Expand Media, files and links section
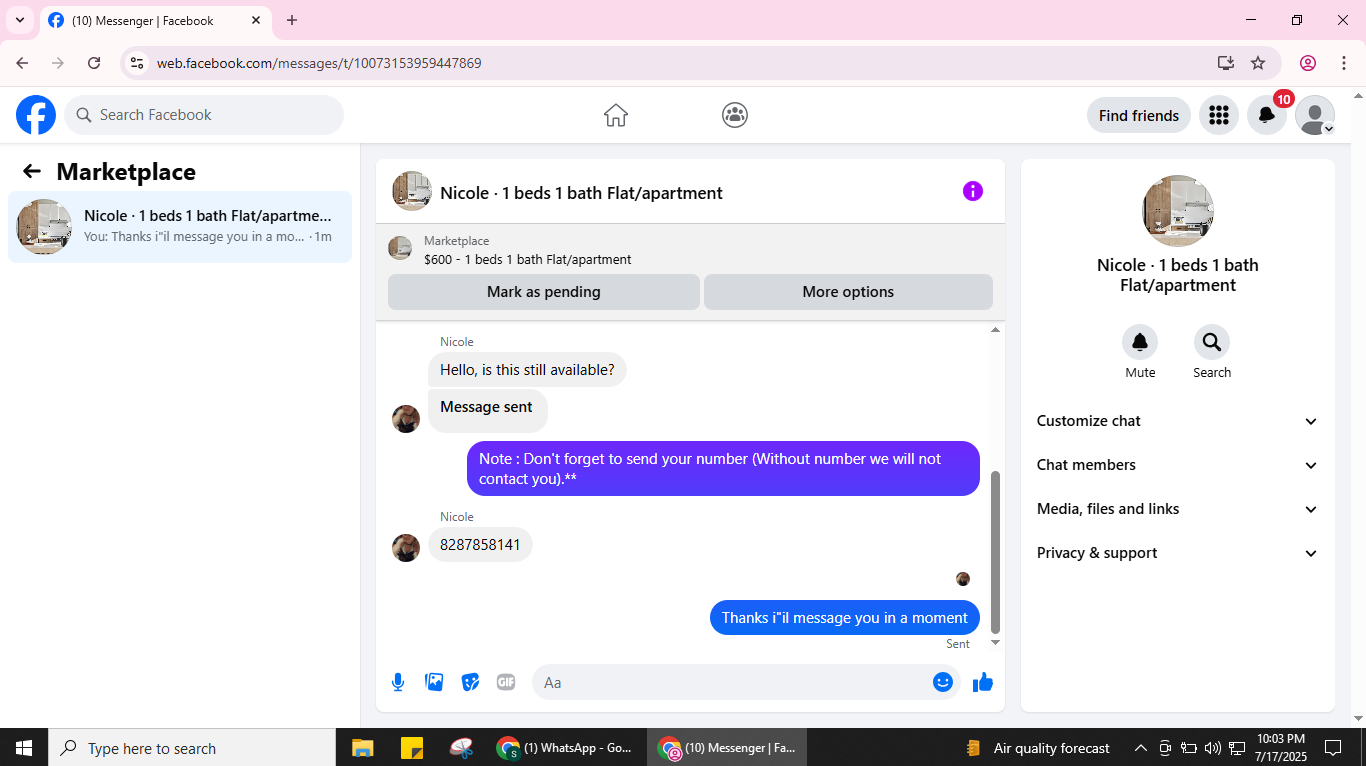 (1178, 509)
